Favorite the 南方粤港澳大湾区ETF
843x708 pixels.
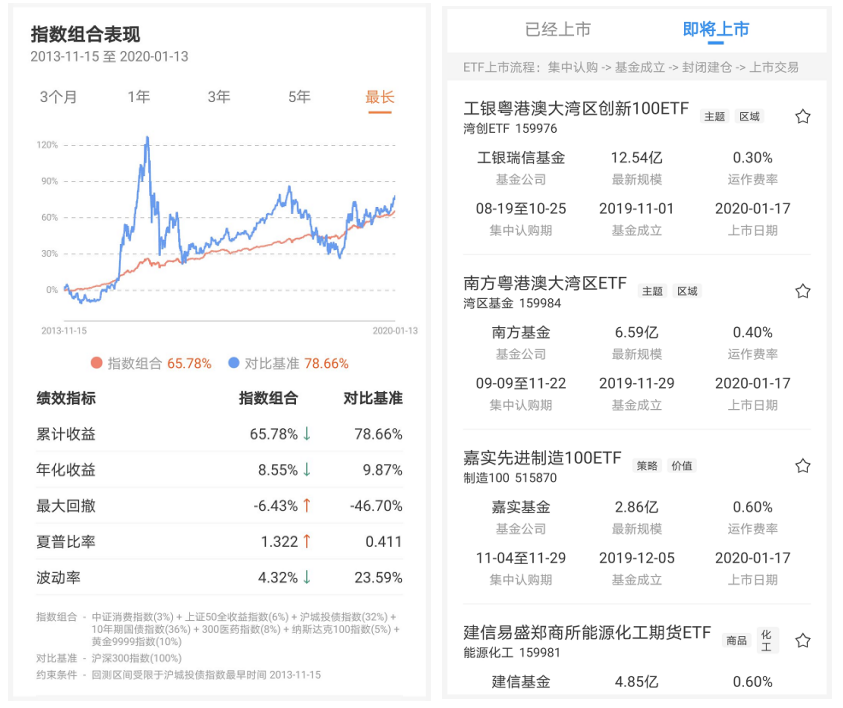pos(803,291)
